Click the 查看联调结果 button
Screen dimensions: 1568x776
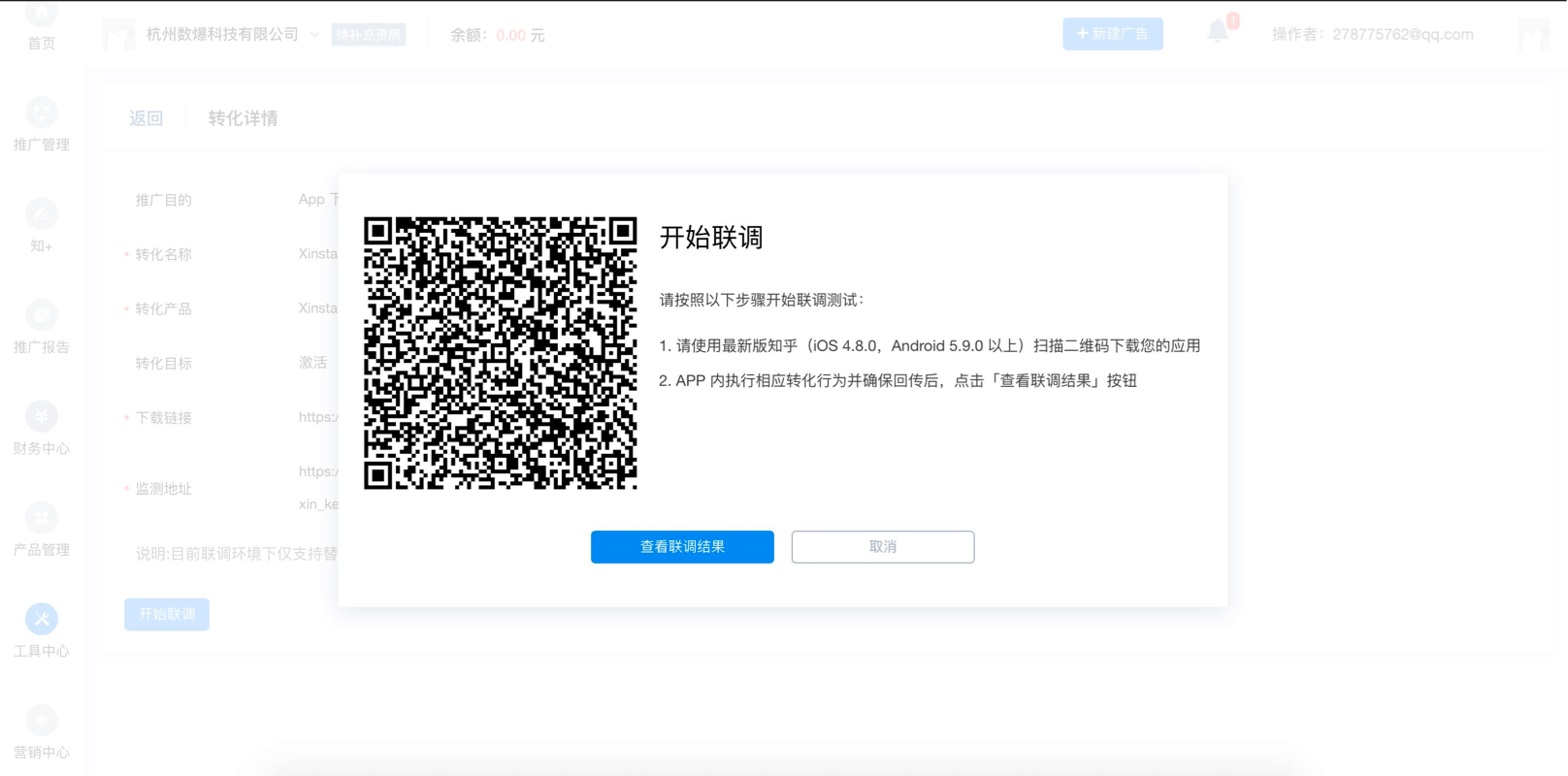point(682,547)
